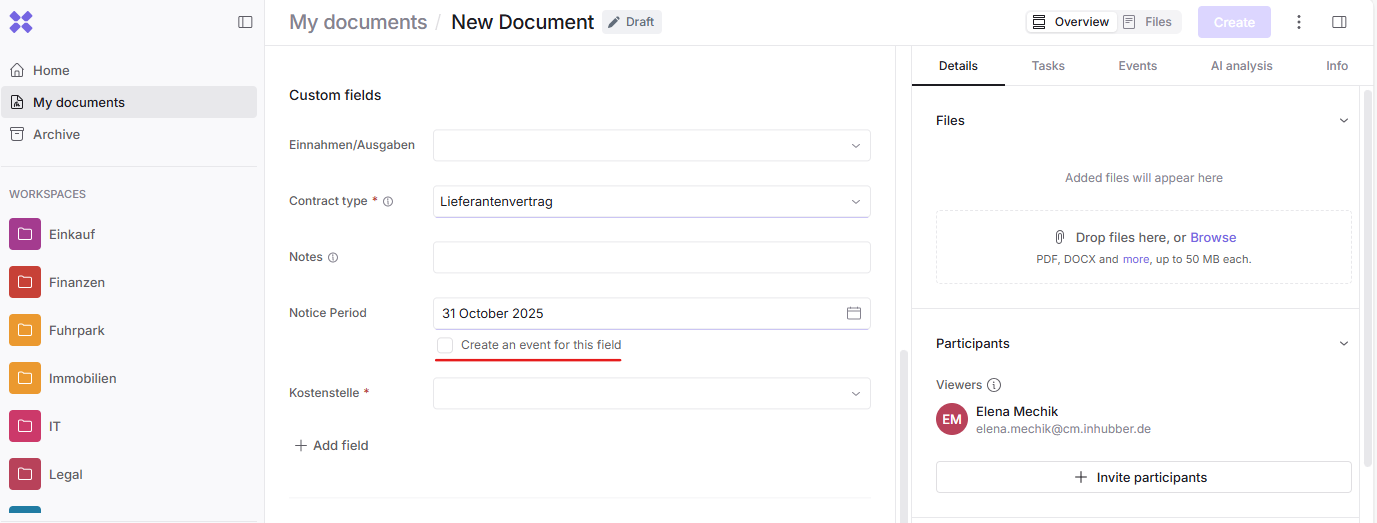The height and width of the screenshot is (523, 1377).
Task: Click the Notes info icon
Action: pyautogui.click(x=333, y=257)
